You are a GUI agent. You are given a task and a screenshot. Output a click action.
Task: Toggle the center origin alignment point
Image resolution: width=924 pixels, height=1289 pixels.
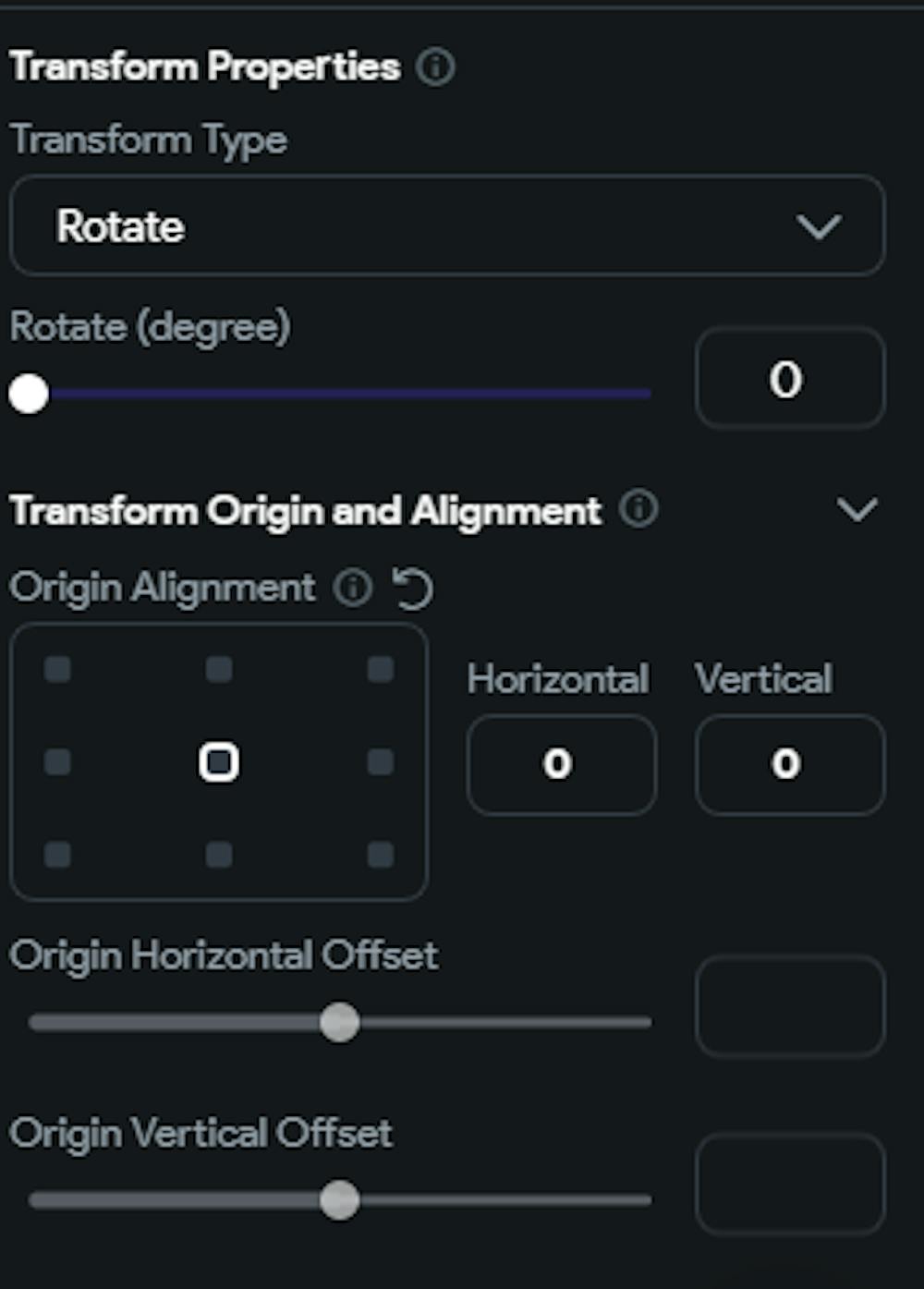pyautogui.click(x=219, y=760)
